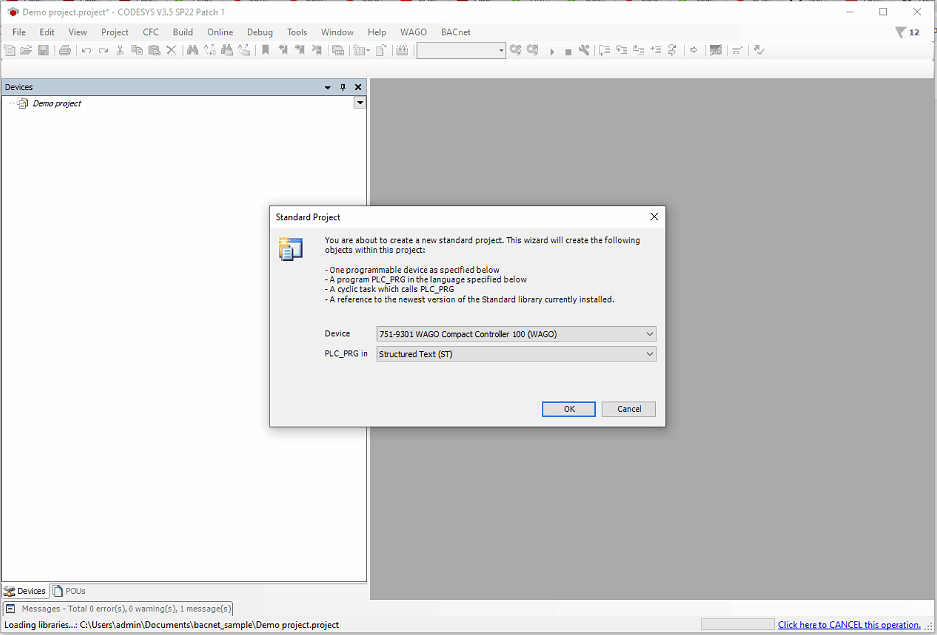Open the Window menu
Image resolution: width=937 pixels, height=635 pixels.
click(x=338, y=32)
